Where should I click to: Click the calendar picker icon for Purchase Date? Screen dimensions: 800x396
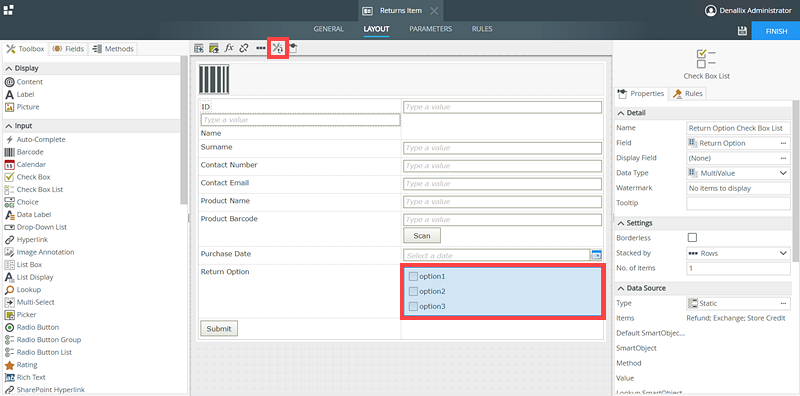[596, 255]
